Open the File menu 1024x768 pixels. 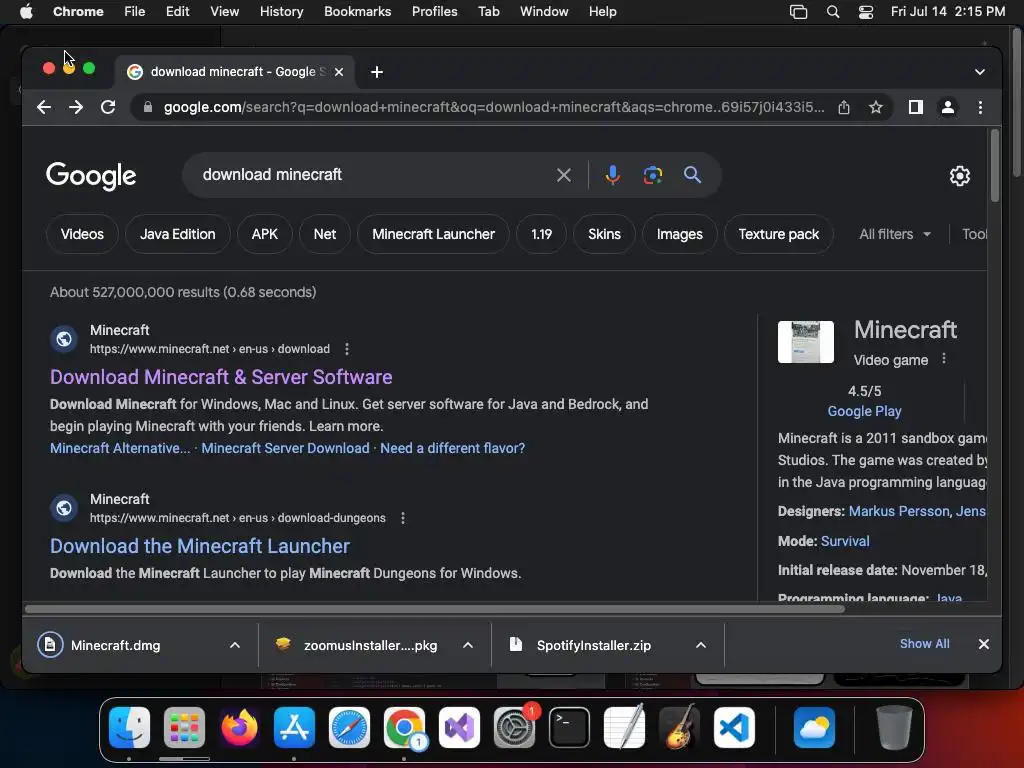click(x=135, y=12)
